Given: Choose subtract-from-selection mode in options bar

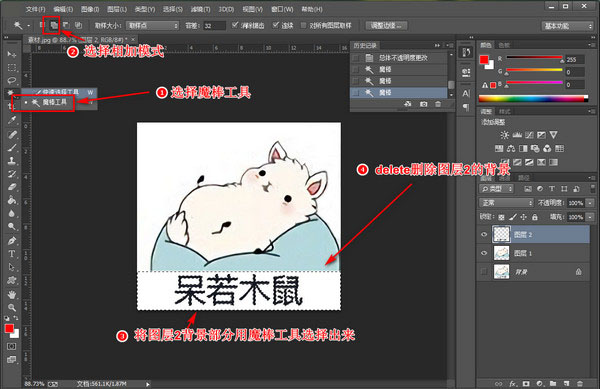Looking at the screenshot, I should click(66, 25).
